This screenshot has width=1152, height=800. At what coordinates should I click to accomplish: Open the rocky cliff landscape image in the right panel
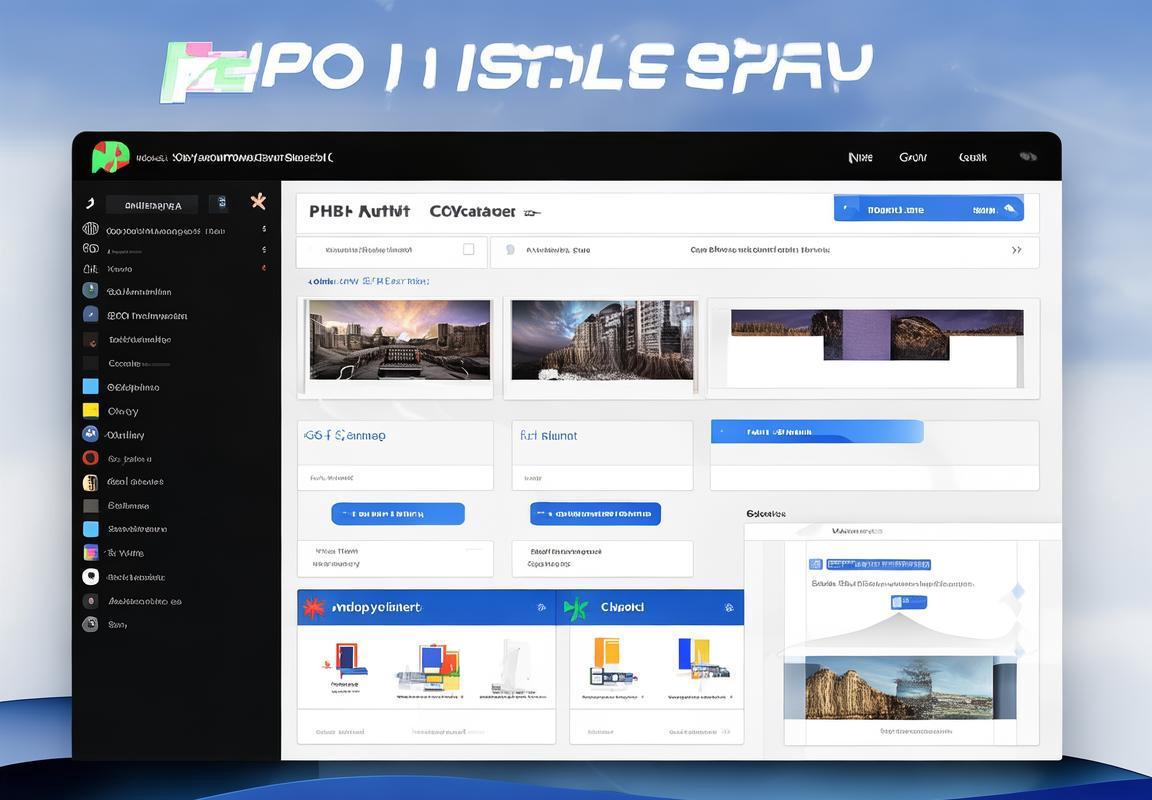click(x=900, y=688)
